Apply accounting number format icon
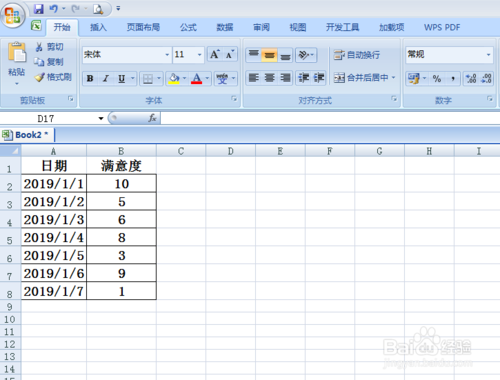 (x=414, y=79)
